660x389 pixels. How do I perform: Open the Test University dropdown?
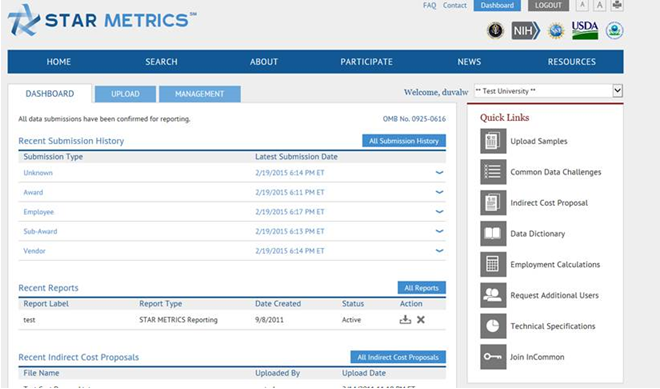pyautogui.click(x=548, y=91)
